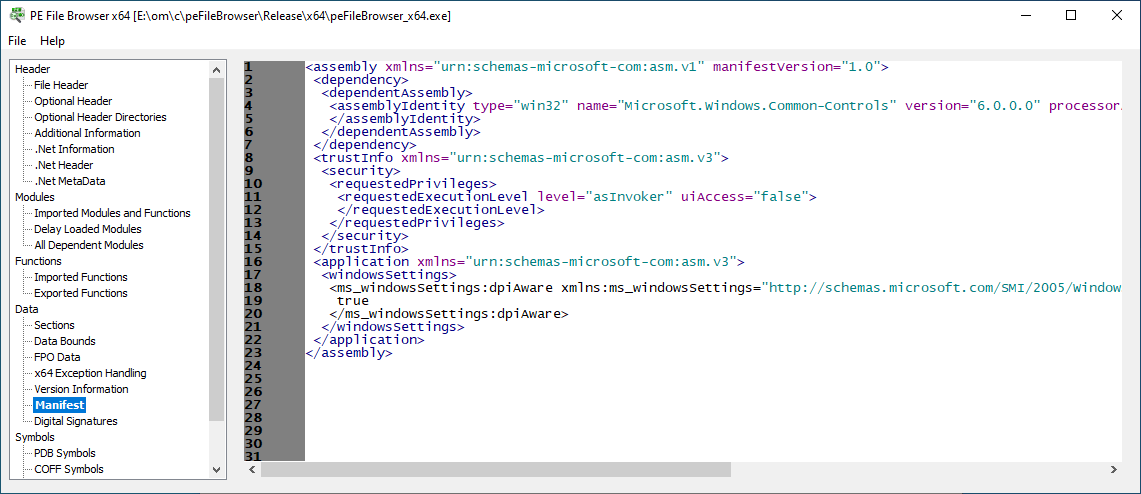Open x64 Exception Handling
Image resolution: width=1141 pixels, height=494 pixels.
(90, 373)
